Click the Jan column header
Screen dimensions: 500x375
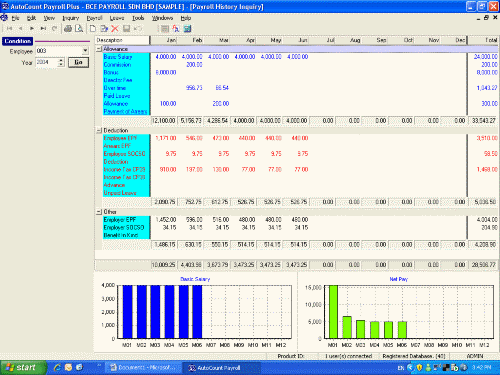click(164, 40)
